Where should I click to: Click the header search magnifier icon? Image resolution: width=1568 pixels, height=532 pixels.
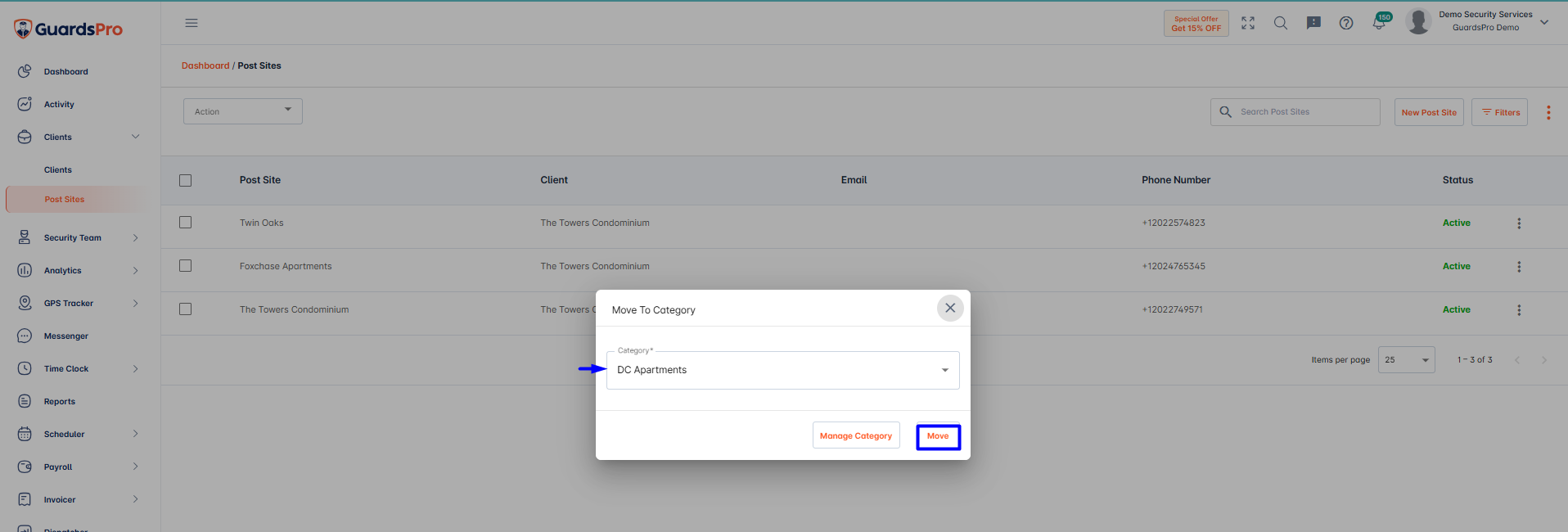pos(1281,23)
